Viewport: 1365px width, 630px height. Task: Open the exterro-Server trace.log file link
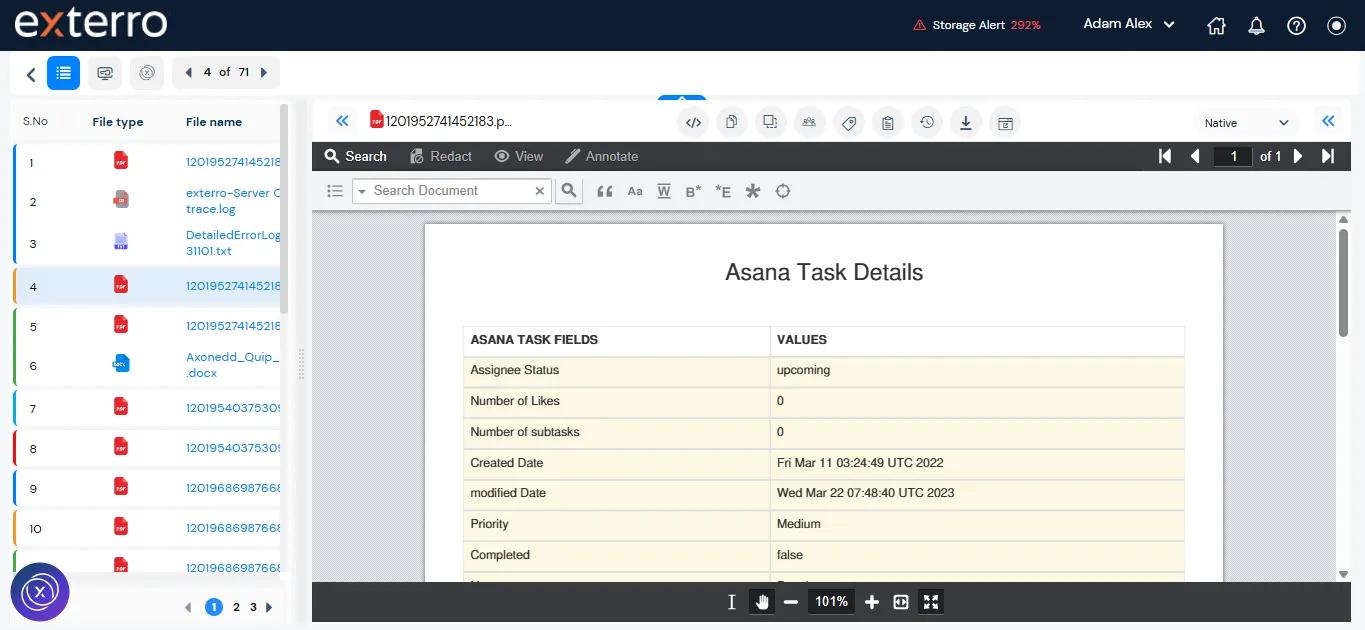232,201
